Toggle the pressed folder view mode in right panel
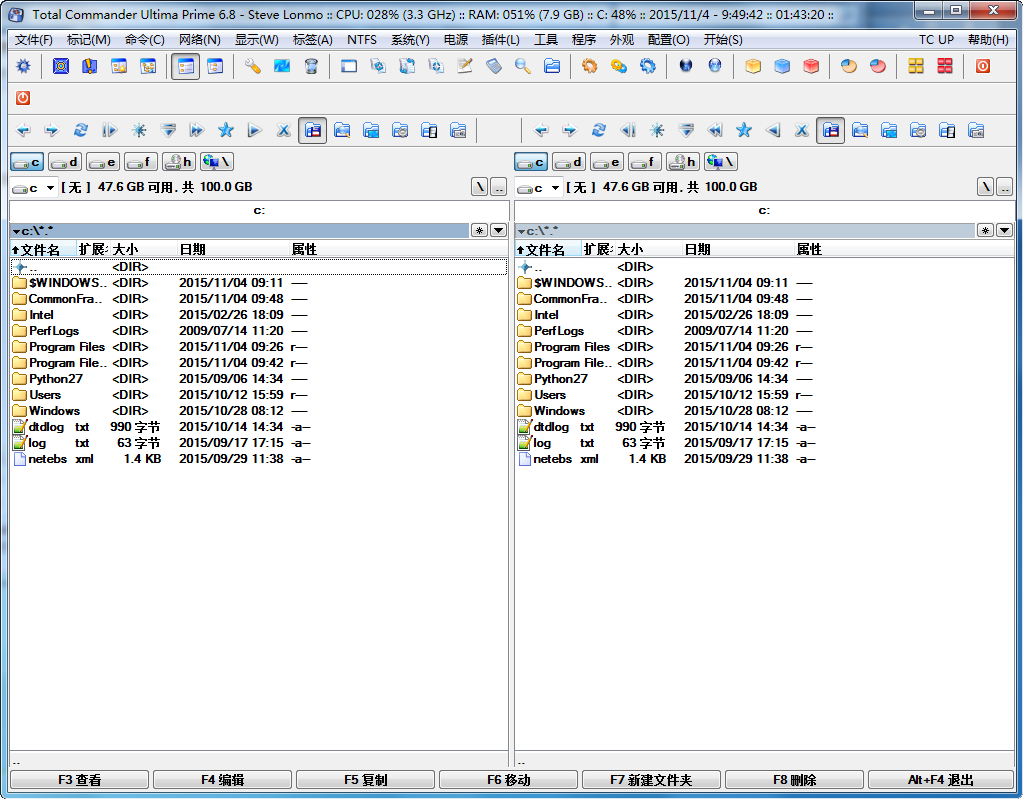 831,131
